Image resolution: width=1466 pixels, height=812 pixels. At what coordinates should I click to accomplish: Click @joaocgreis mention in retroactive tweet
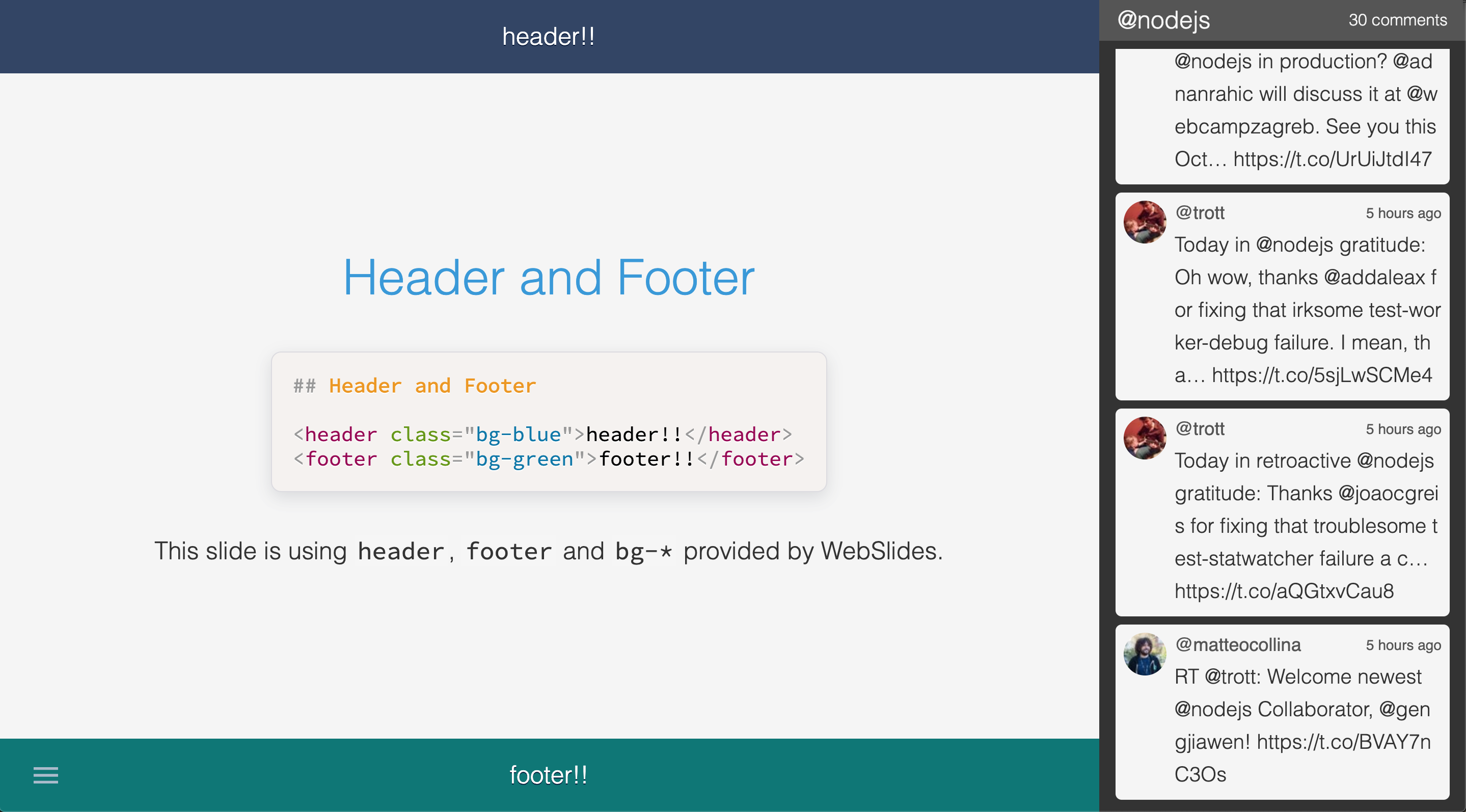click(x=1388, y=493)
